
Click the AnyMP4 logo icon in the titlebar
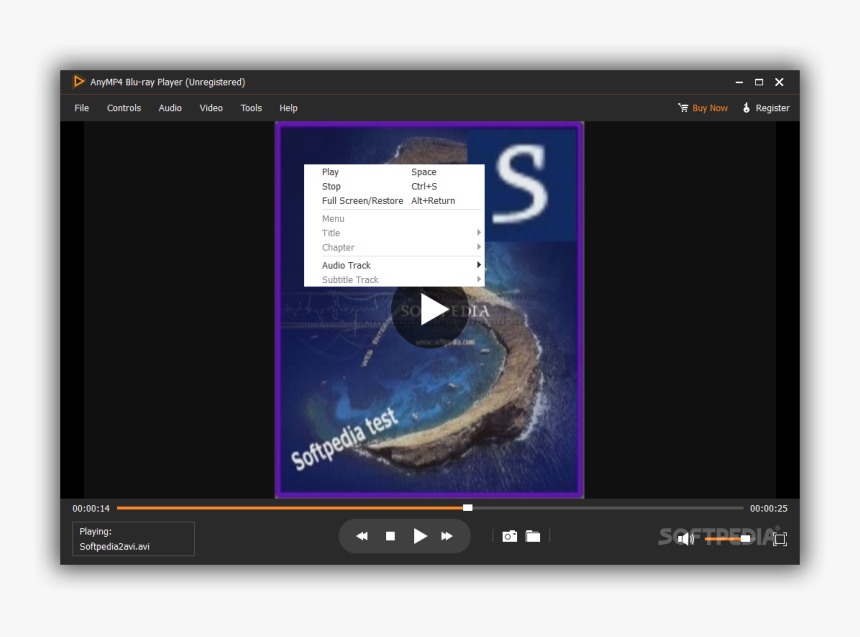click(x=79, y=82)
